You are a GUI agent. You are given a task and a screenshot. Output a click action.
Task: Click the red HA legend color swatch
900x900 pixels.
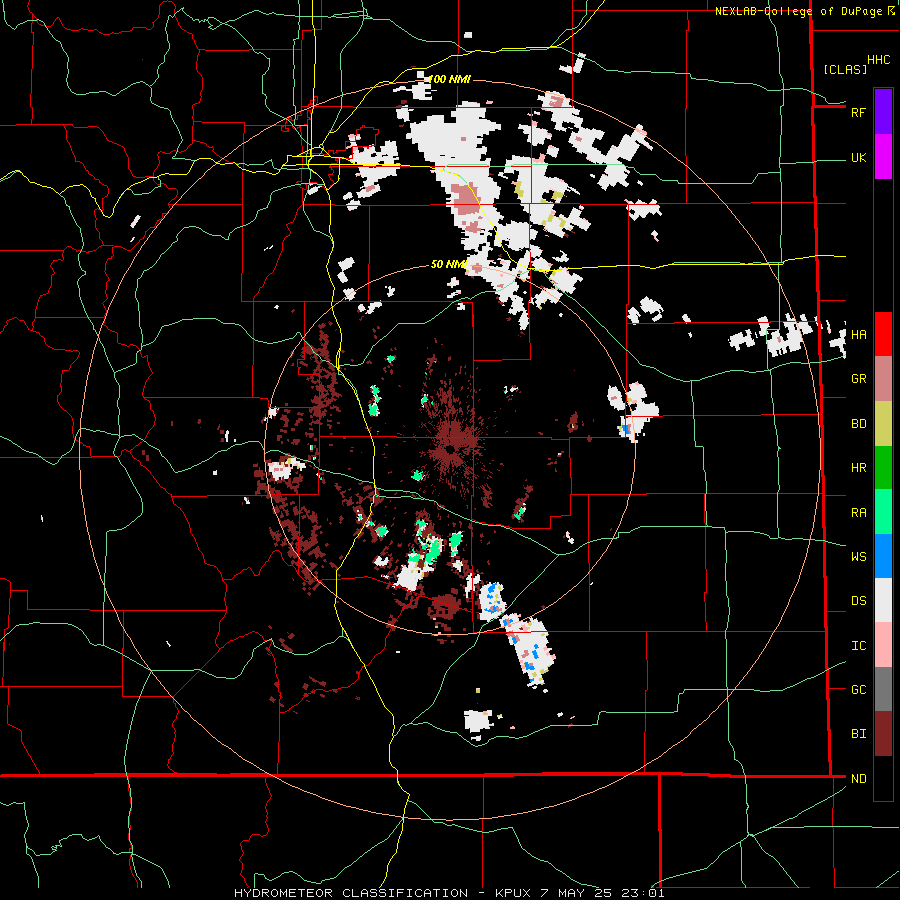pos(883,334)
